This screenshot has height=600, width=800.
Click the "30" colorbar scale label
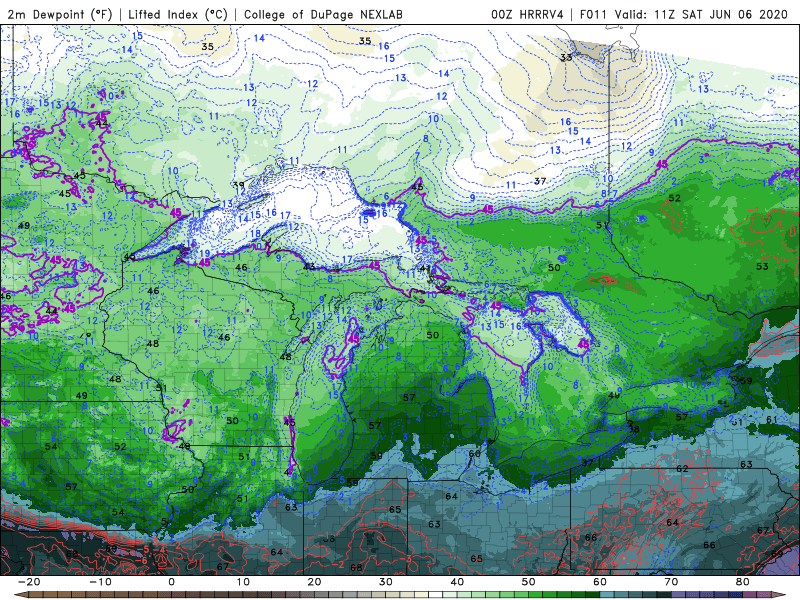[x=386, y=582]
